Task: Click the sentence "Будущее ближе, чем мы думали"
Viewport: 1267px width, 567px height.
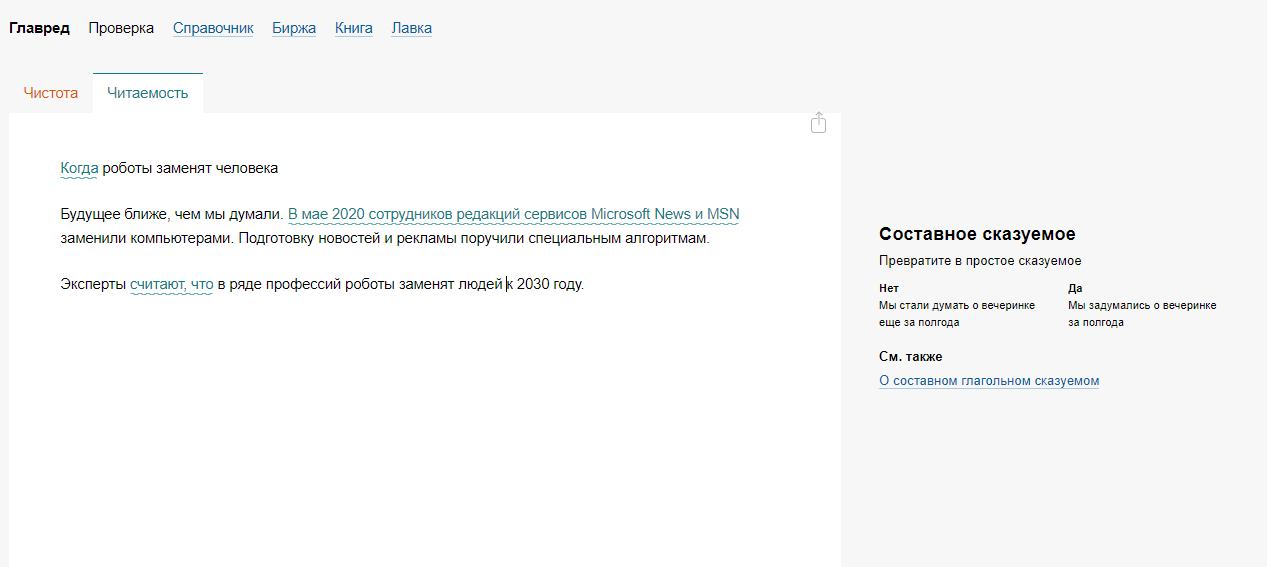Action: click(x=170, y=214)
